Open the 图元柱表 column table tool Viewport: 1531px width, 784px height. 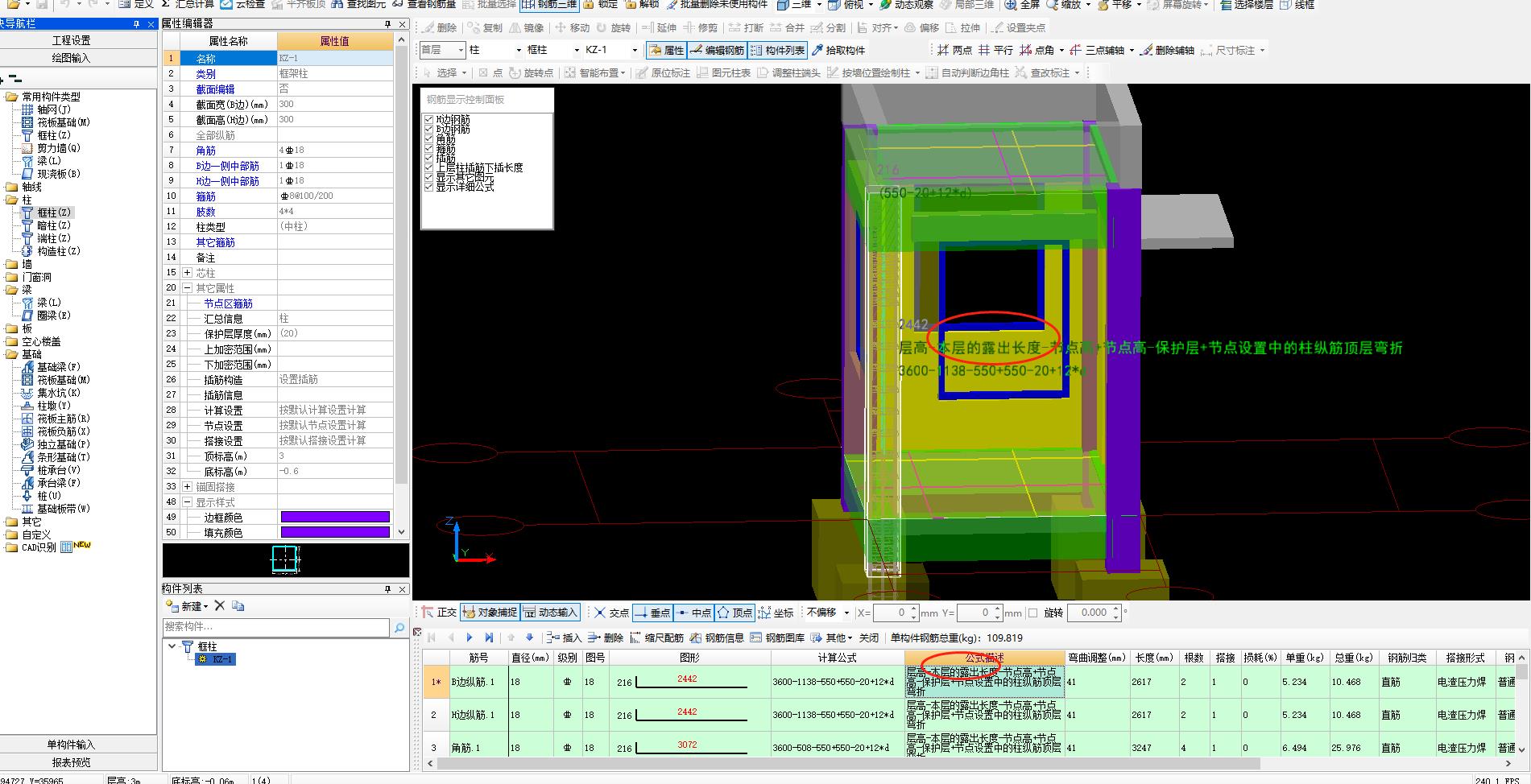click(x=723, y=72)
